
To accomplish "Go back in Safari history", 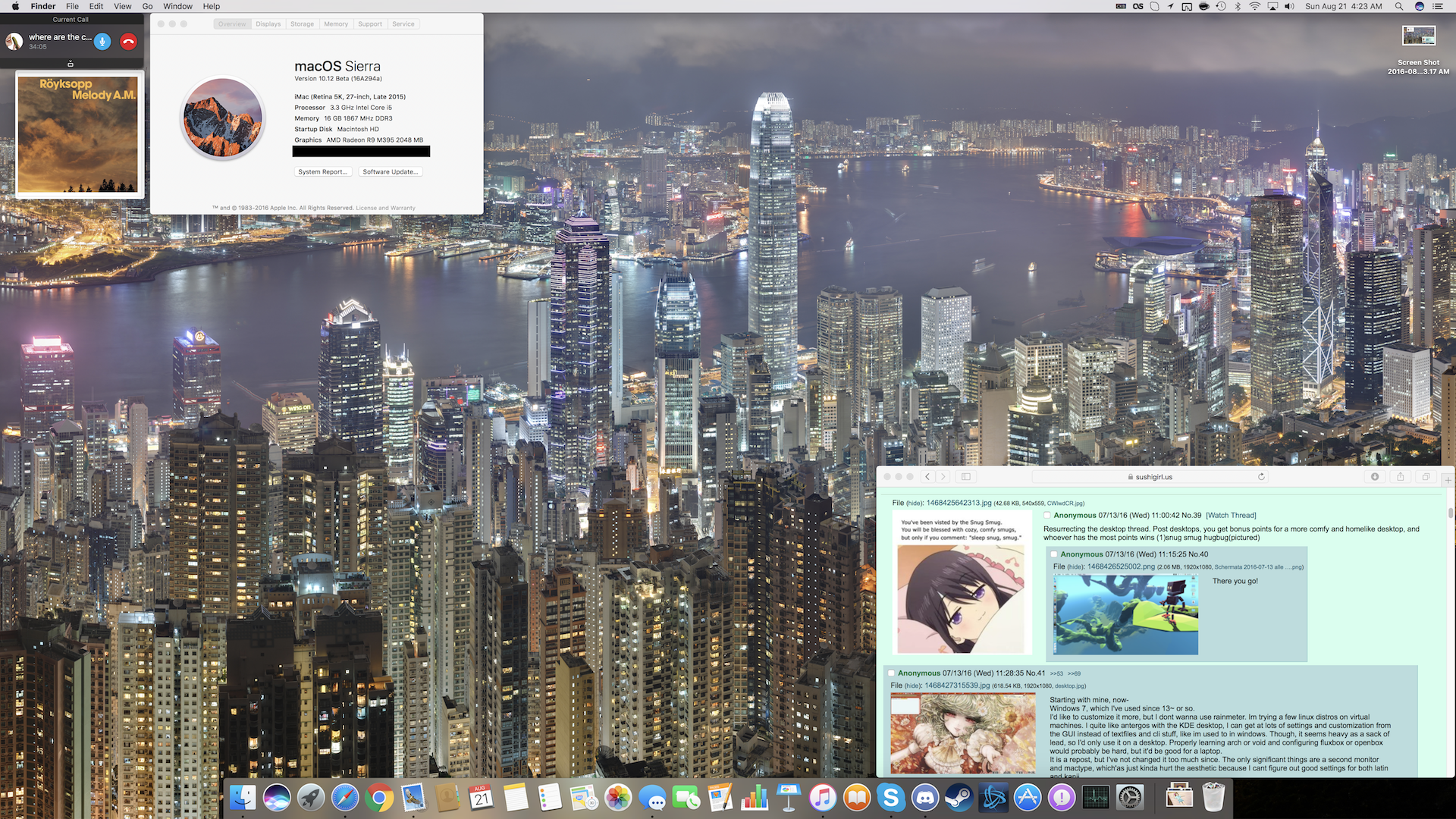I will [x=927, y=477].
